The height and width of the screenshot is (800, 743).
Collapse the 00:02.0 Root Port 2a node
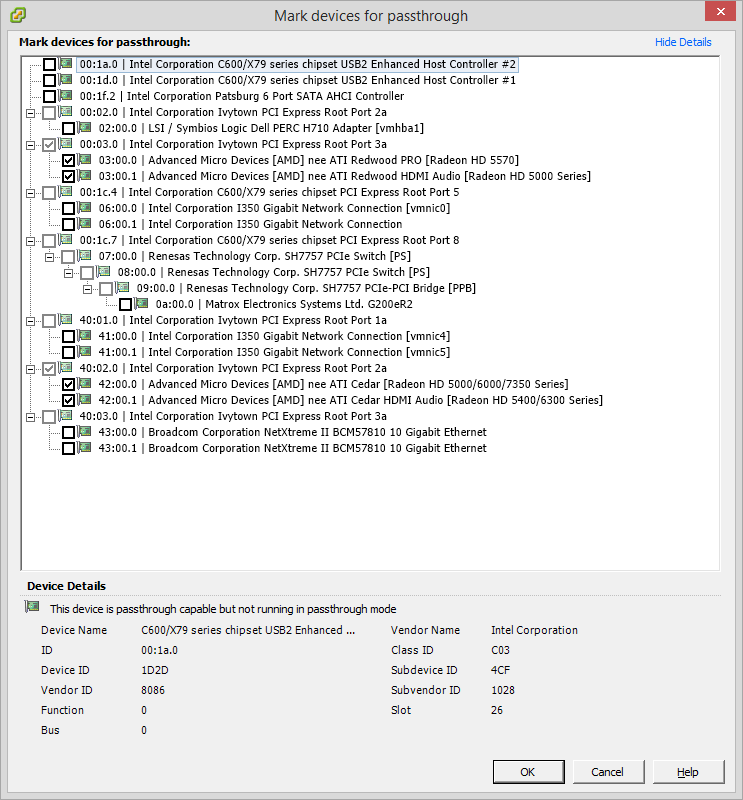[30, 113]
